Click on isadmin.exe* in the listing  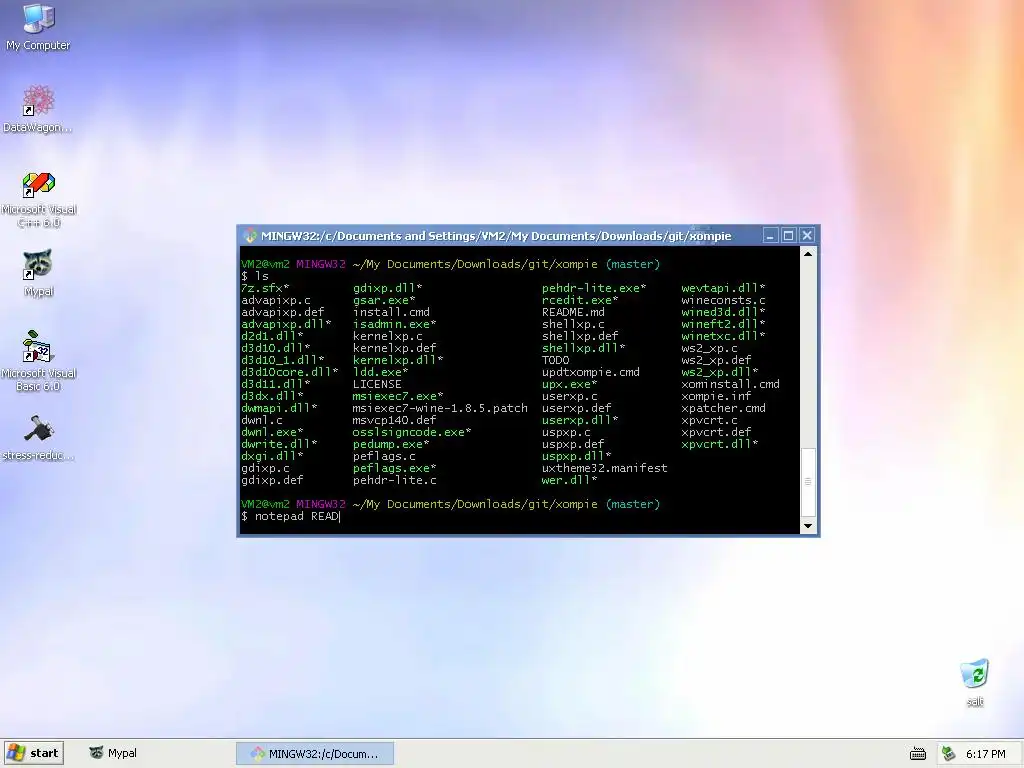[x=394, y=324]
